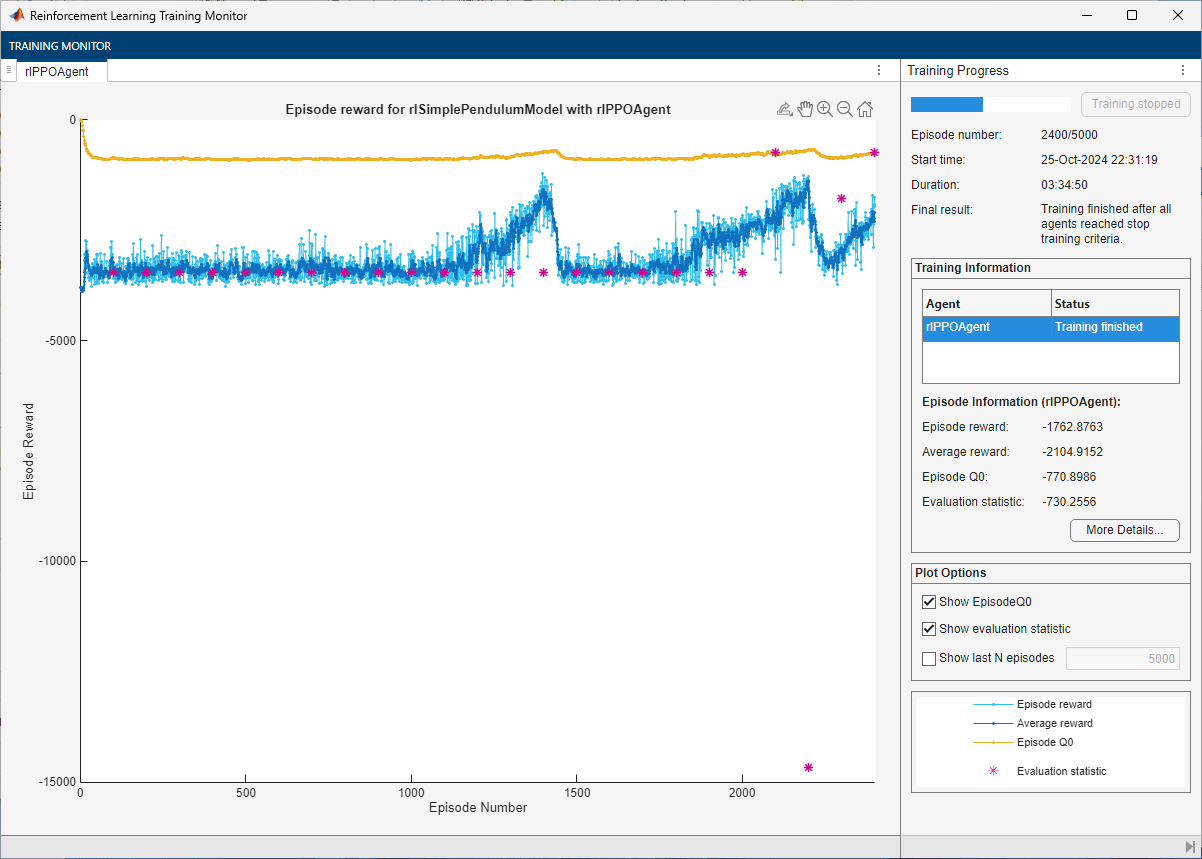Click the More Details button
This screenshot has width=1202, height=859.
tap(1124, 530)
